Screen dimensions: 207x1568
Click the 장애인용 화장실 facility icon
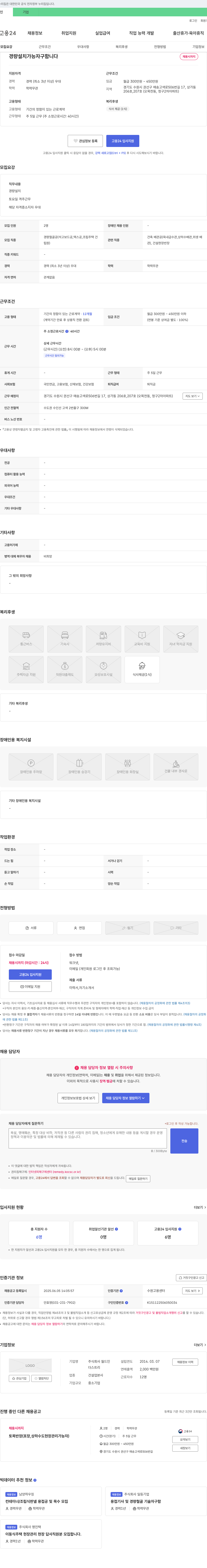128,767
